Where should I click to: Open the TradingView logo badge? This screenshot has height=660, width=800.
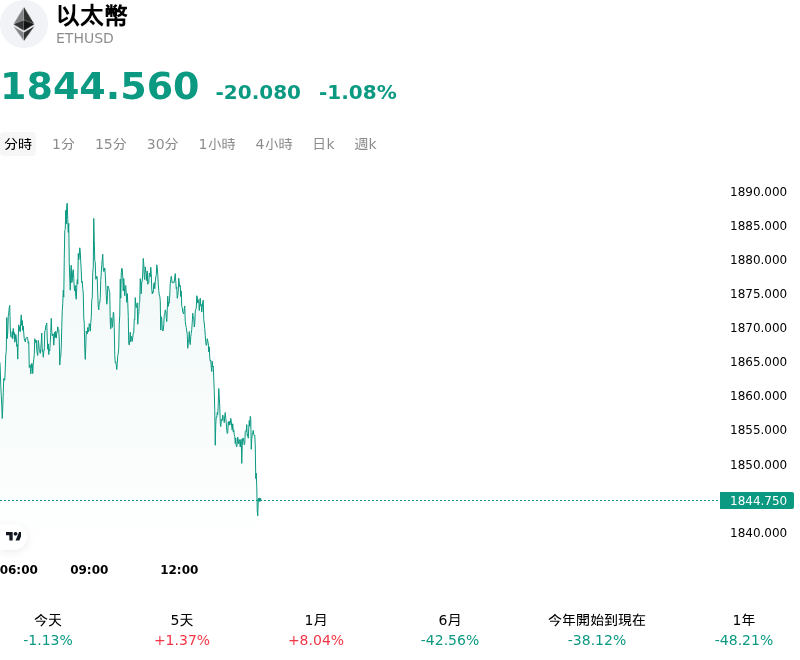pyautogui.click(x=13, y=536)
